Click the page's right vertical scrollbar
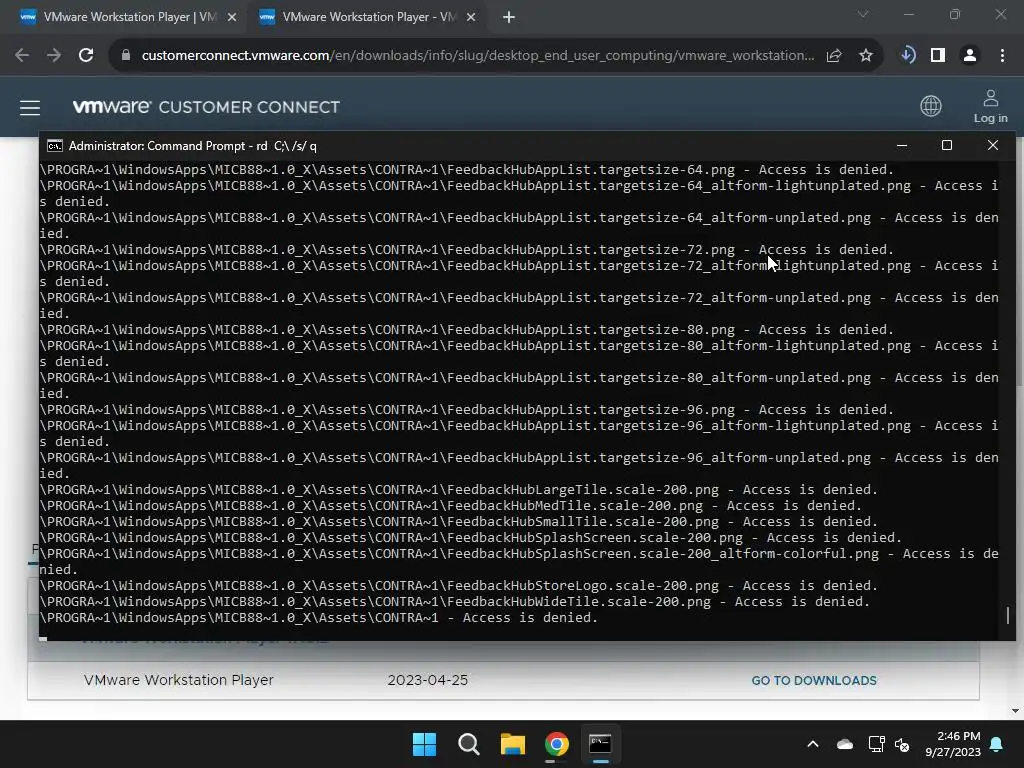Image resolution: width=1024 pixels, height=768 pixels. coord(1019,261)
